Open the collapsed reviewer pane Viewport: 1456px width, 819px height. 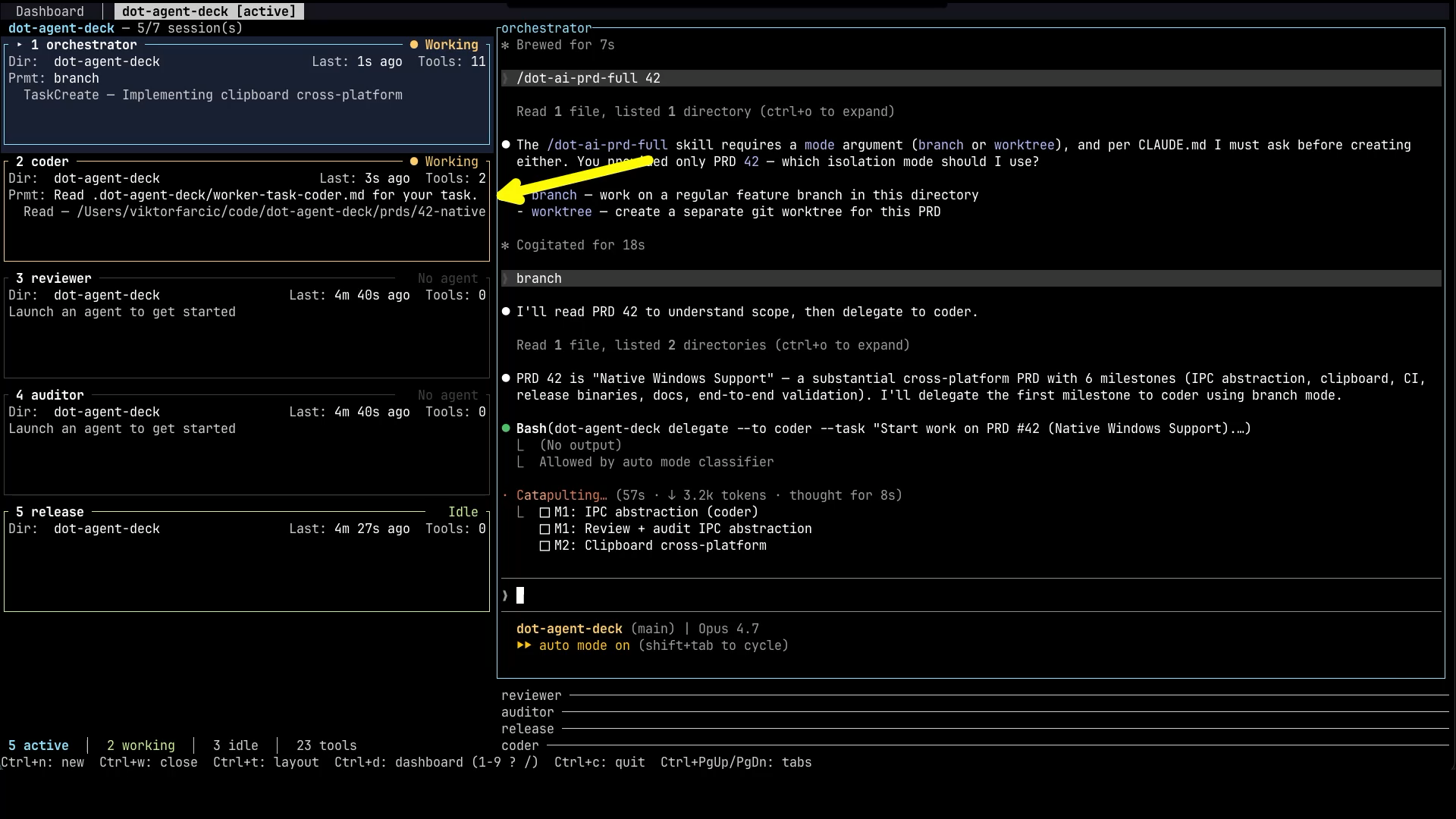point(974,695)
